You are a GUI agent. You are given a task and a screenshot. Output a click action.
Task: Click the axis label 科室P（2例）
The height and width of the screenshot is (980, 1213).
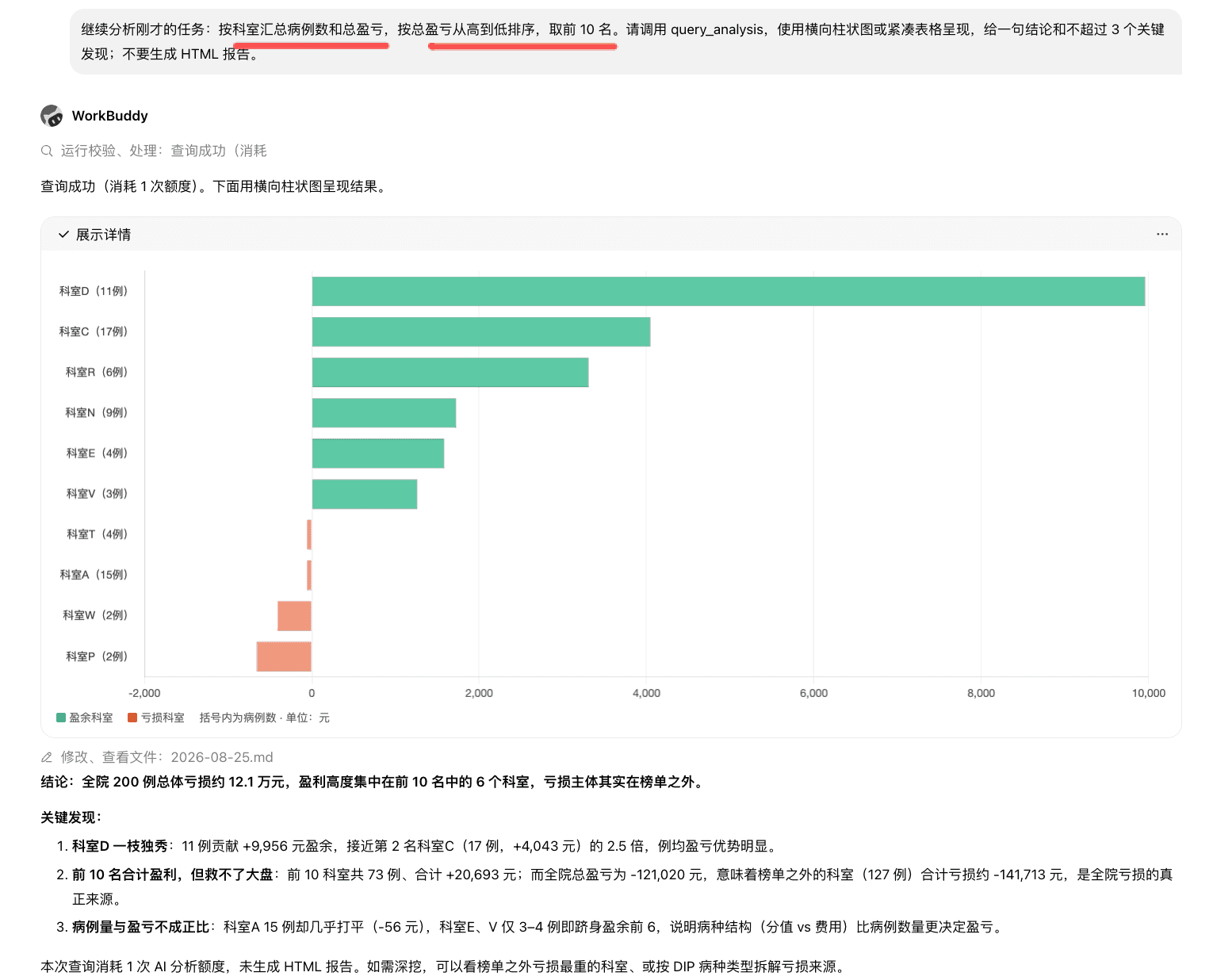pos(97,656)
